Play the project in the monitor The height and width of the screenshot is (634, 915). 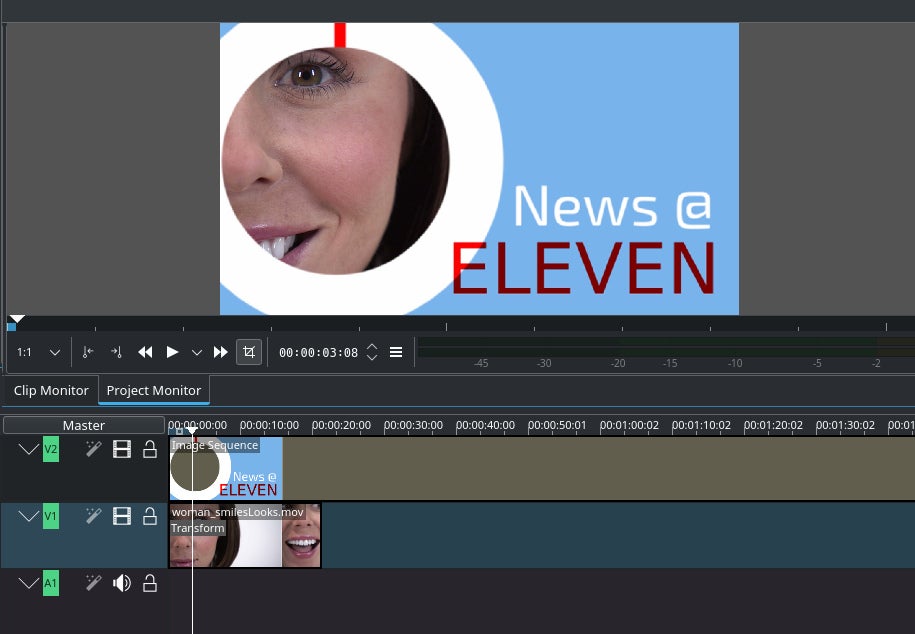coord(172,352)
